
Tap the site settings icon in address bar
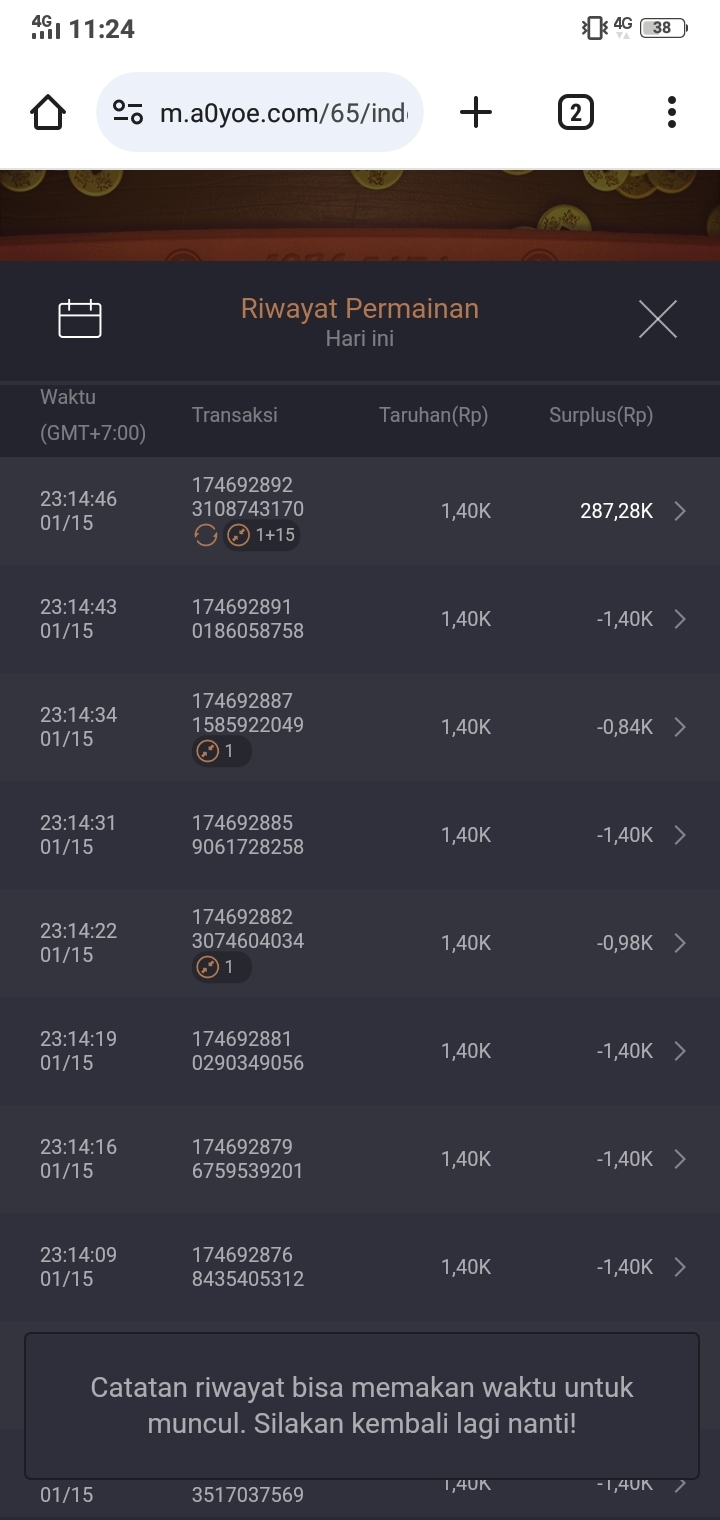click(128, 112)
